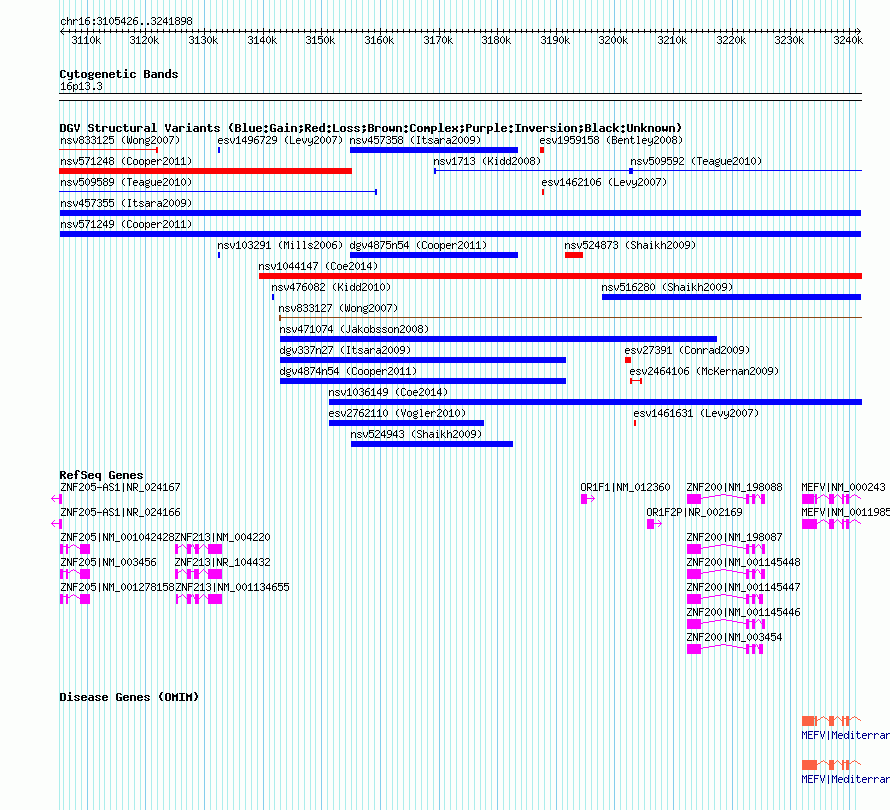
Task: Select ZNF200 NM_001145447 gene glyph
Action: tap(725, 599)
